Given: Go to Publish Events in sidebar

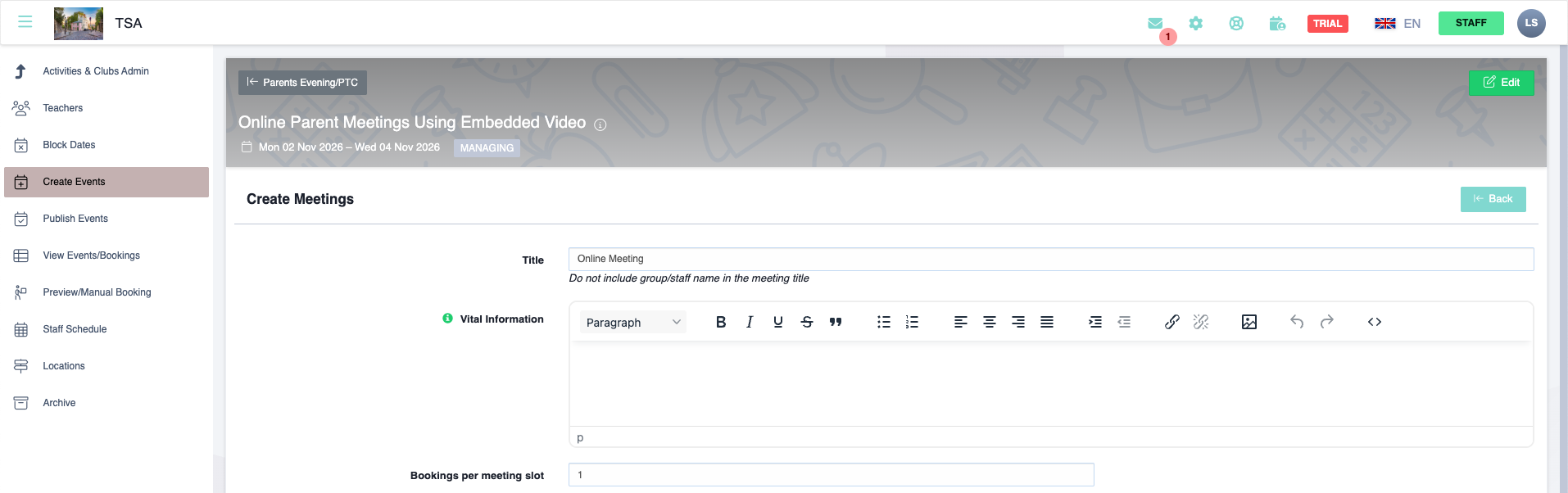Looking at the screenshot, I should tap(75, 219).
